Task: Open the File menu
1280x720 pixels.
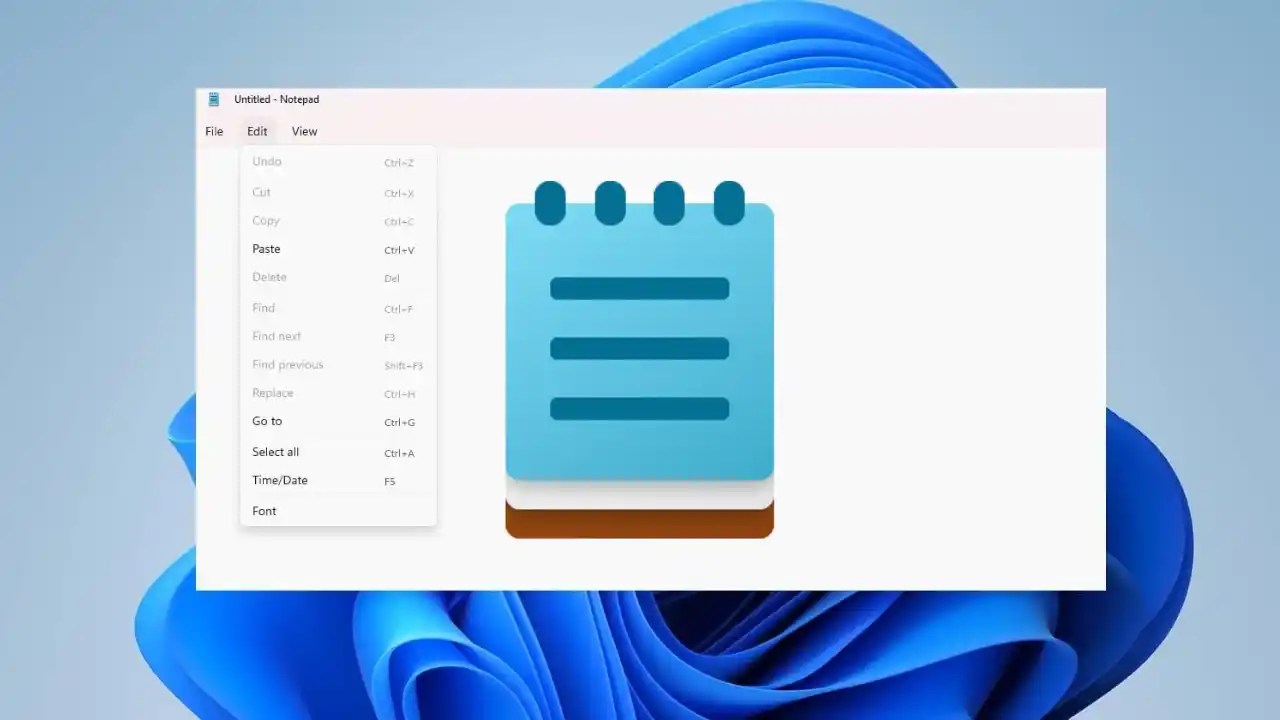Action: click(213, 131)
